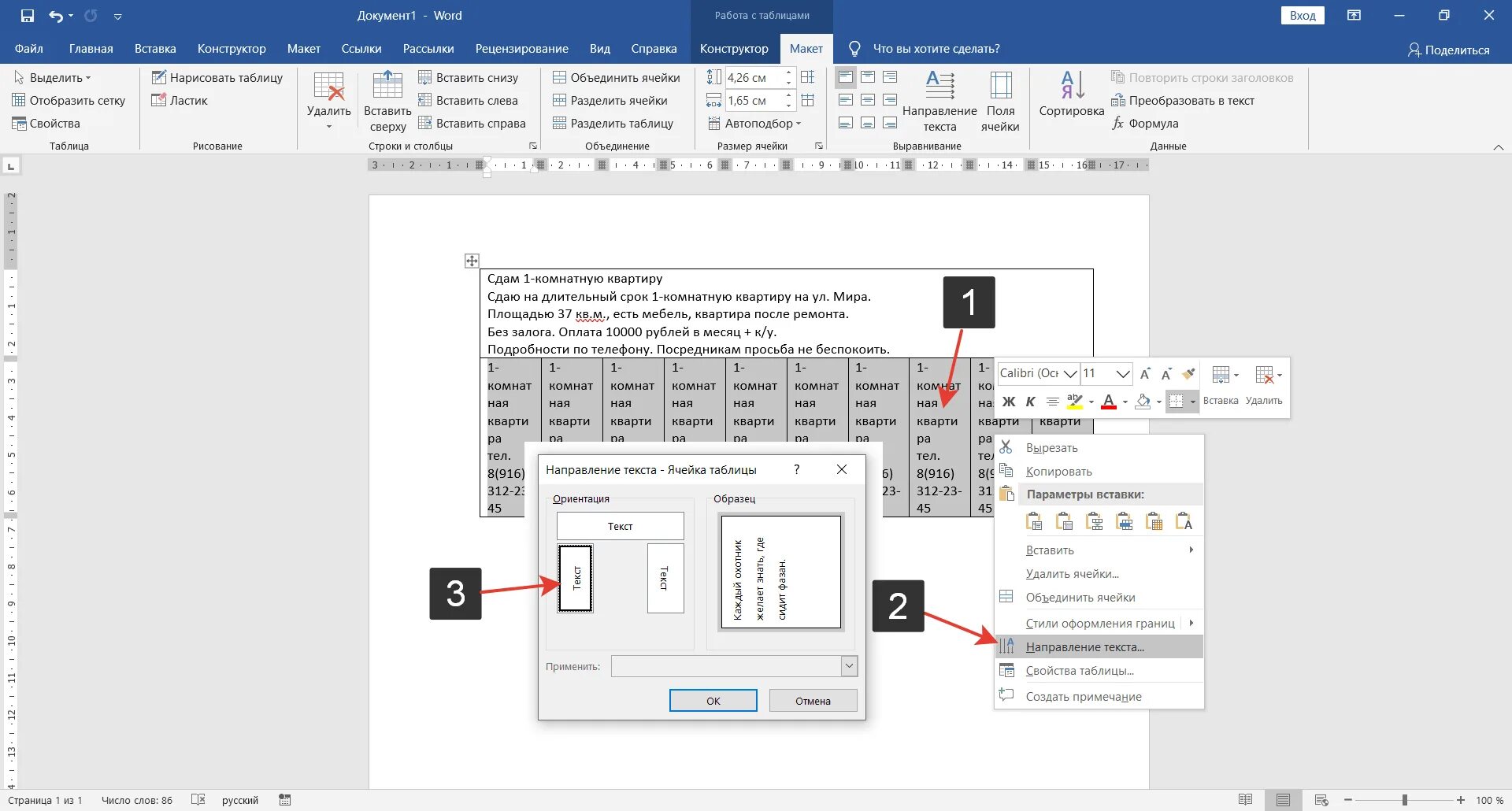Click Свойства in Table group
Viewport: 1512px width, 811px height.
(x=46, y=123)
